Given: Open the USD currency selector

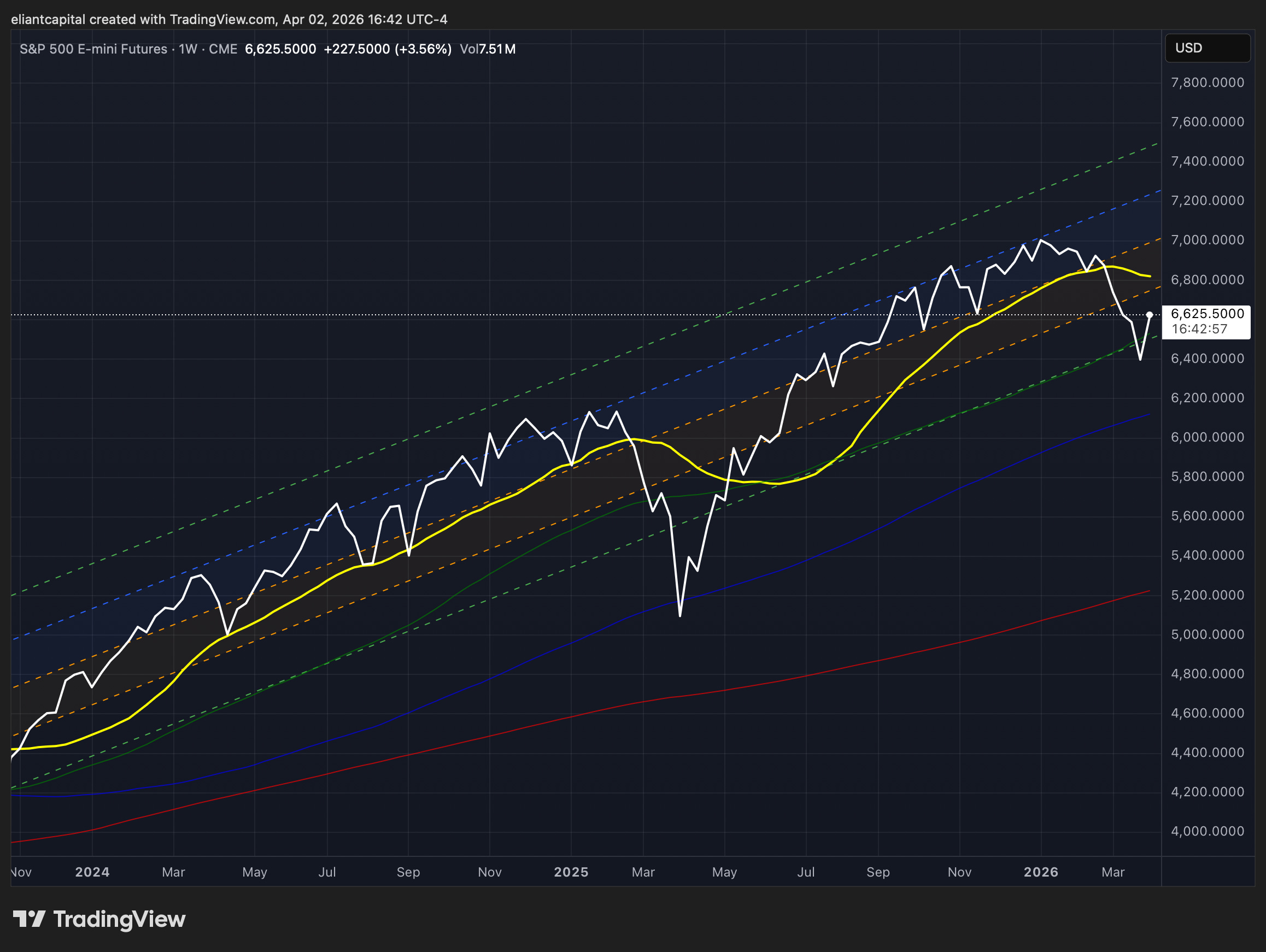Looking at the screenshot, I should click(x=1207, y=48).
